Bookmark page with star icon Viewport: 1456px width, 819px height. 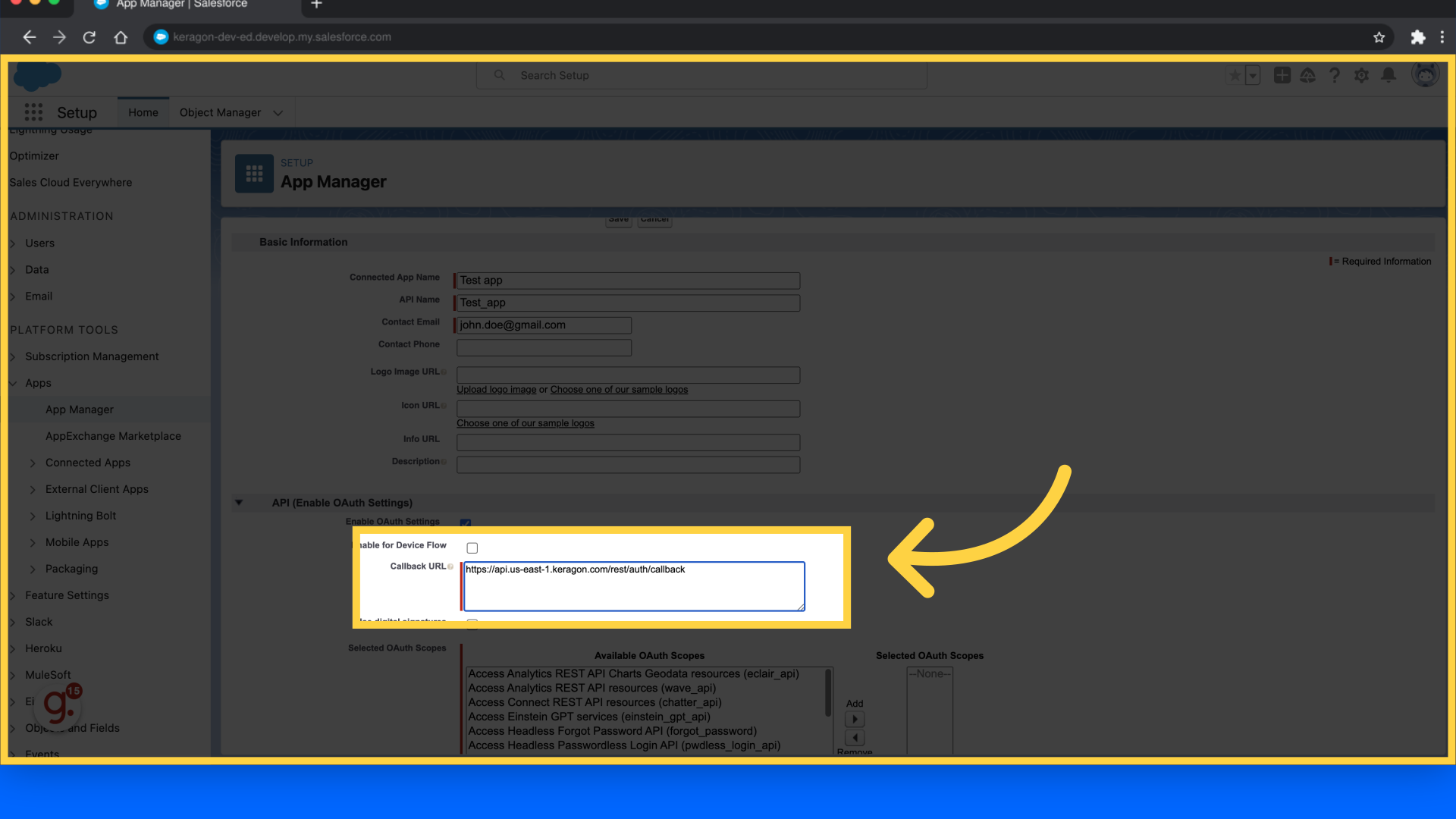tap(1379, 37)
